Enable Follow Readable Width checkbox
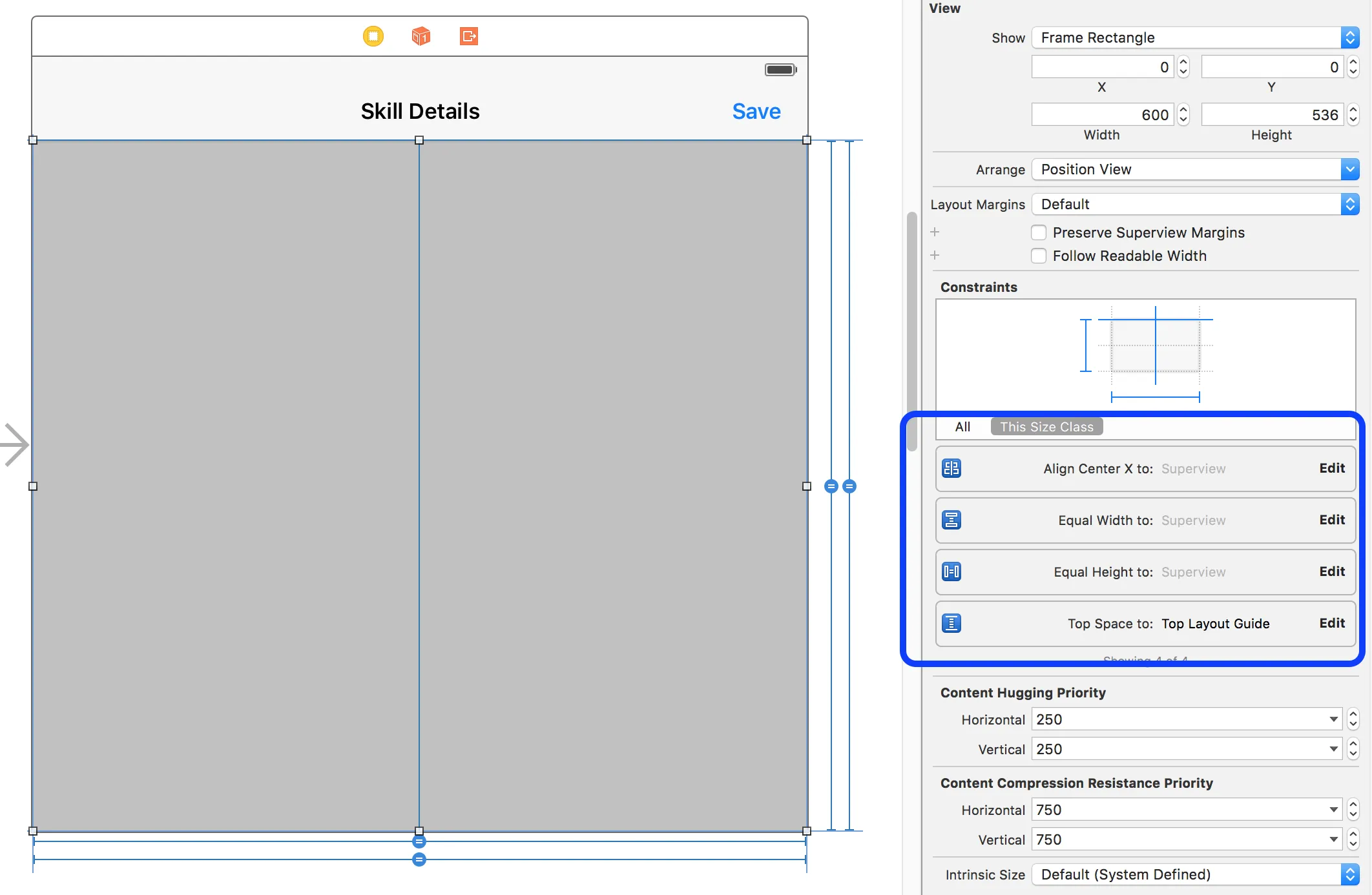The height and width of the screenshot is (895, 1372). (x=1039, y=256)
